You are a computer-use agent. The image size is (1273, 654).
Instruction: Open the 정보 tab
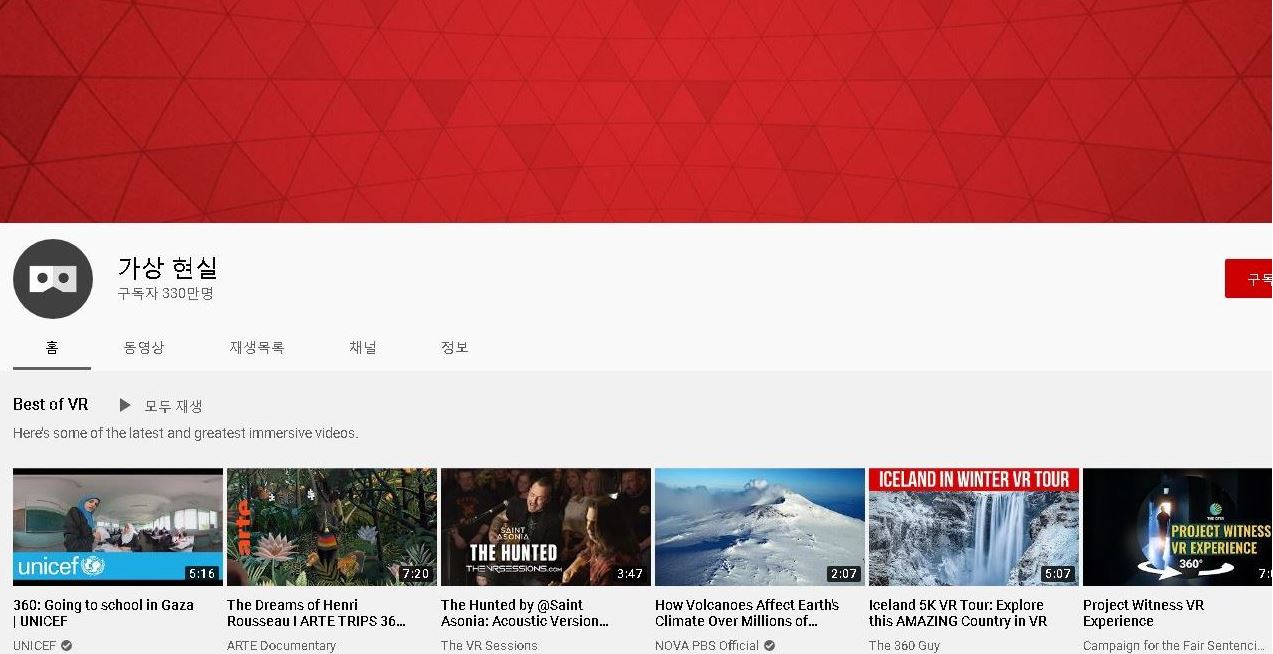pos(455,347)
